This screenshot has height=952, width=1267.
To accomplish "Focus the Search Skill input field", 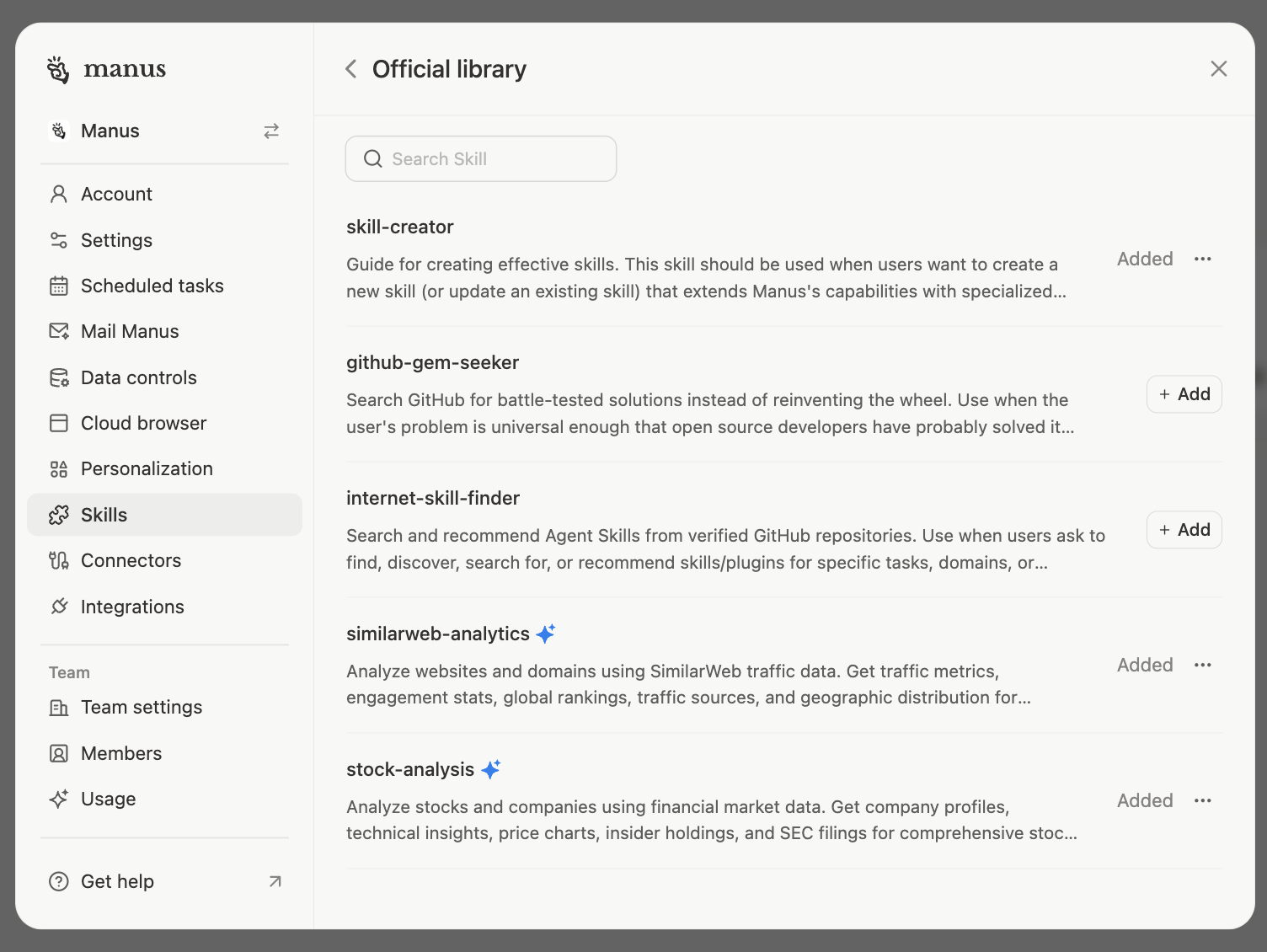I will pyautogui.click(x=481, y=159).
